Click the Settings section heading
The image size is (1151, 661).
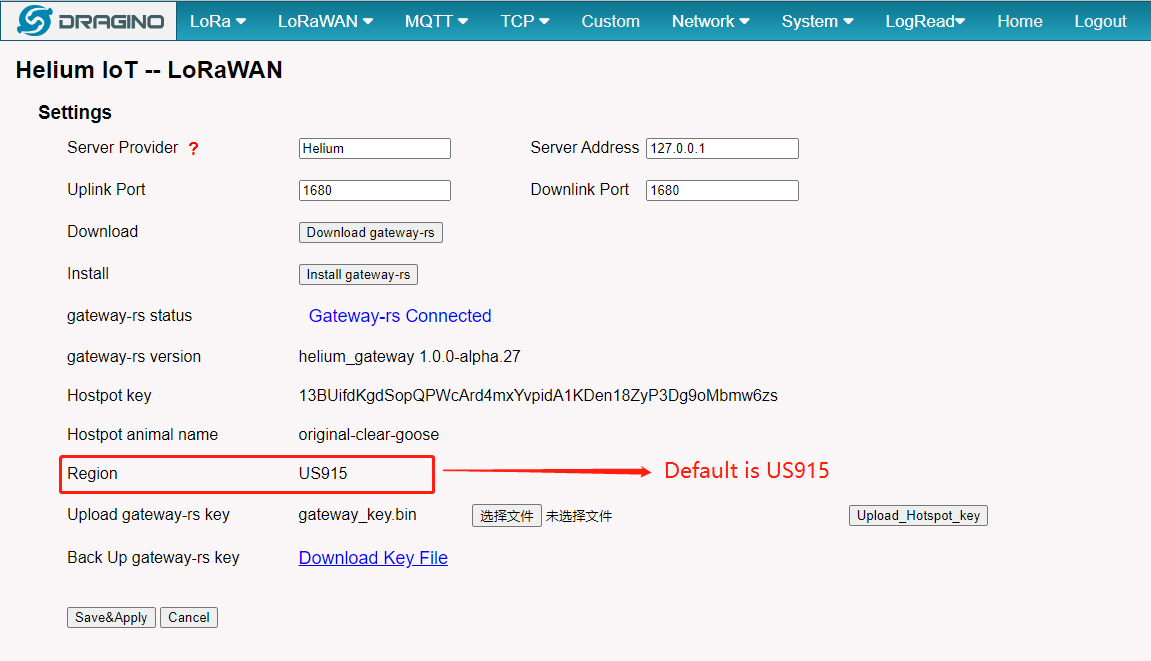pyautogui.click(x=75, y=112)
